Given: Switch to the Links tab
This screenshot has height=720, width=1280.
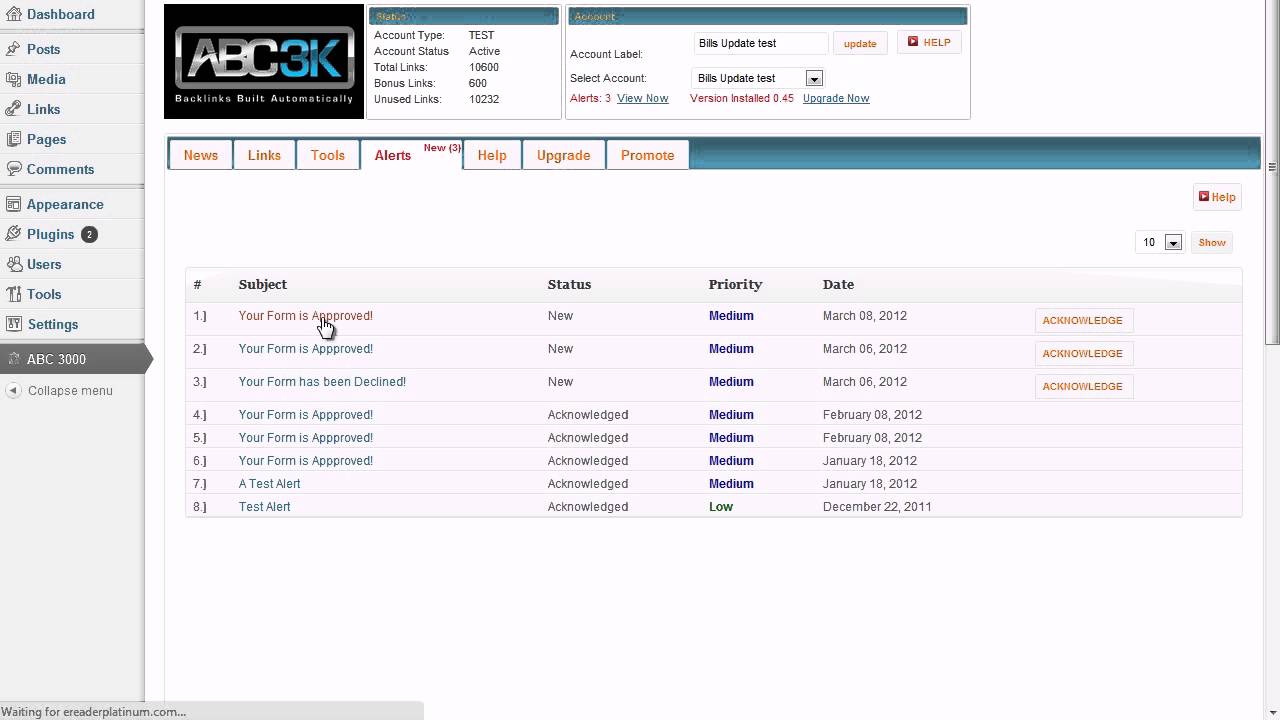Looking at the screenshot, I should coord(264,155).
